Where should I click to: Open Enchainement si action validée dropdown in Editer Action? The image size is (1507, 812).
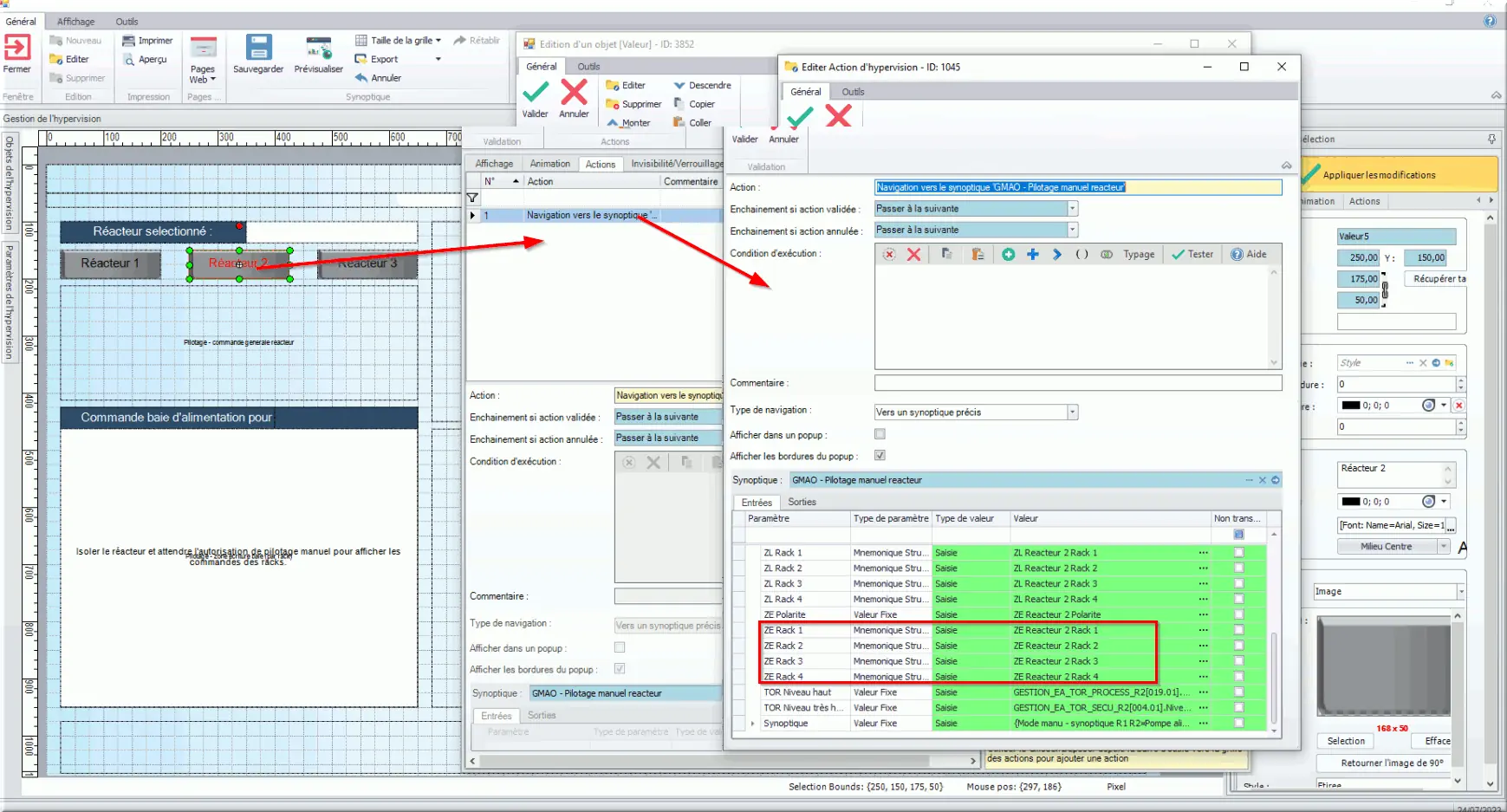click(1072, 208)
